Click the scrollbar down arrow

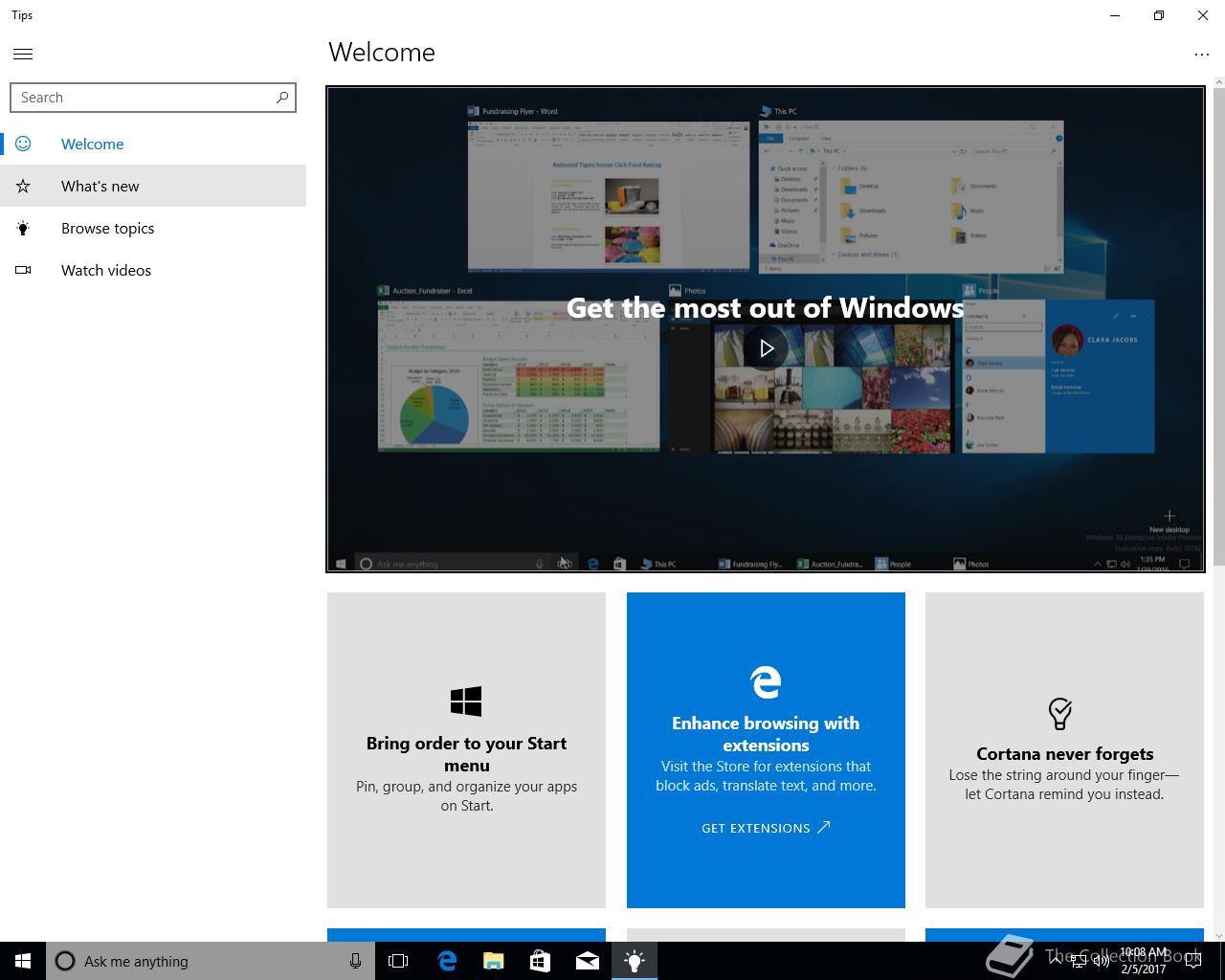point(1218,935)
